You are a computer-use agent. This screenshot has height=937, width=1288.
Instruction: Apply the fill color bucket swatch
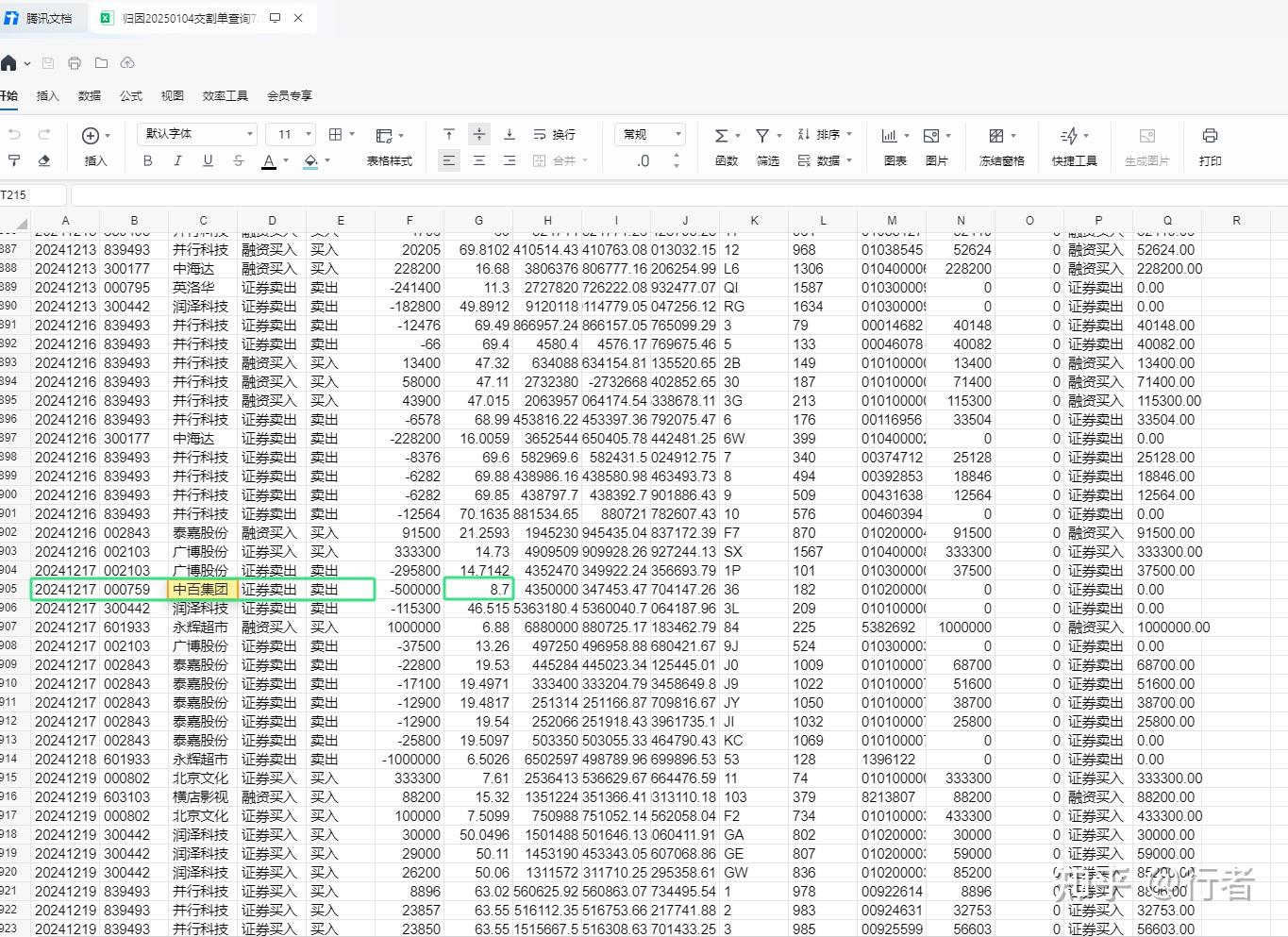pos(310,161)
